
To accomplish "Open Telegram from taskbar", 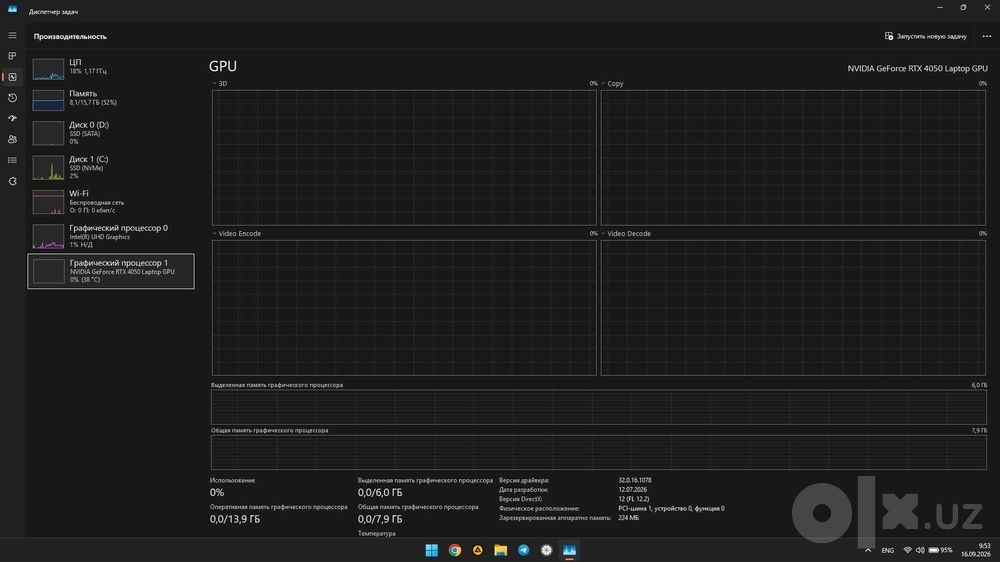I will click(524, 550).
